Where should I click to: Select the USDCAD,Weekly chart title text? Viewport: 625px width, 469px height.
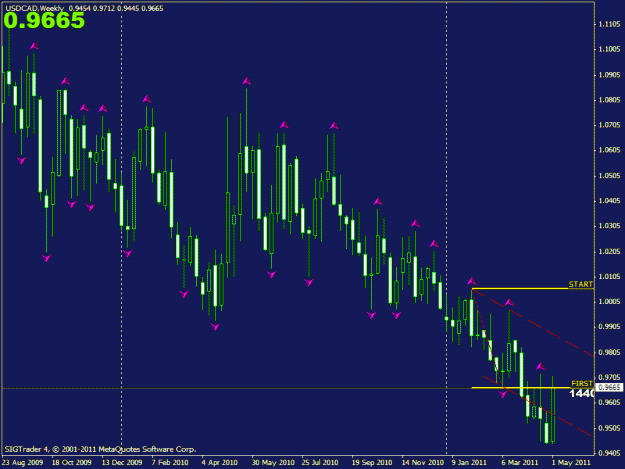pyautogui.click(x=35, y=8)
